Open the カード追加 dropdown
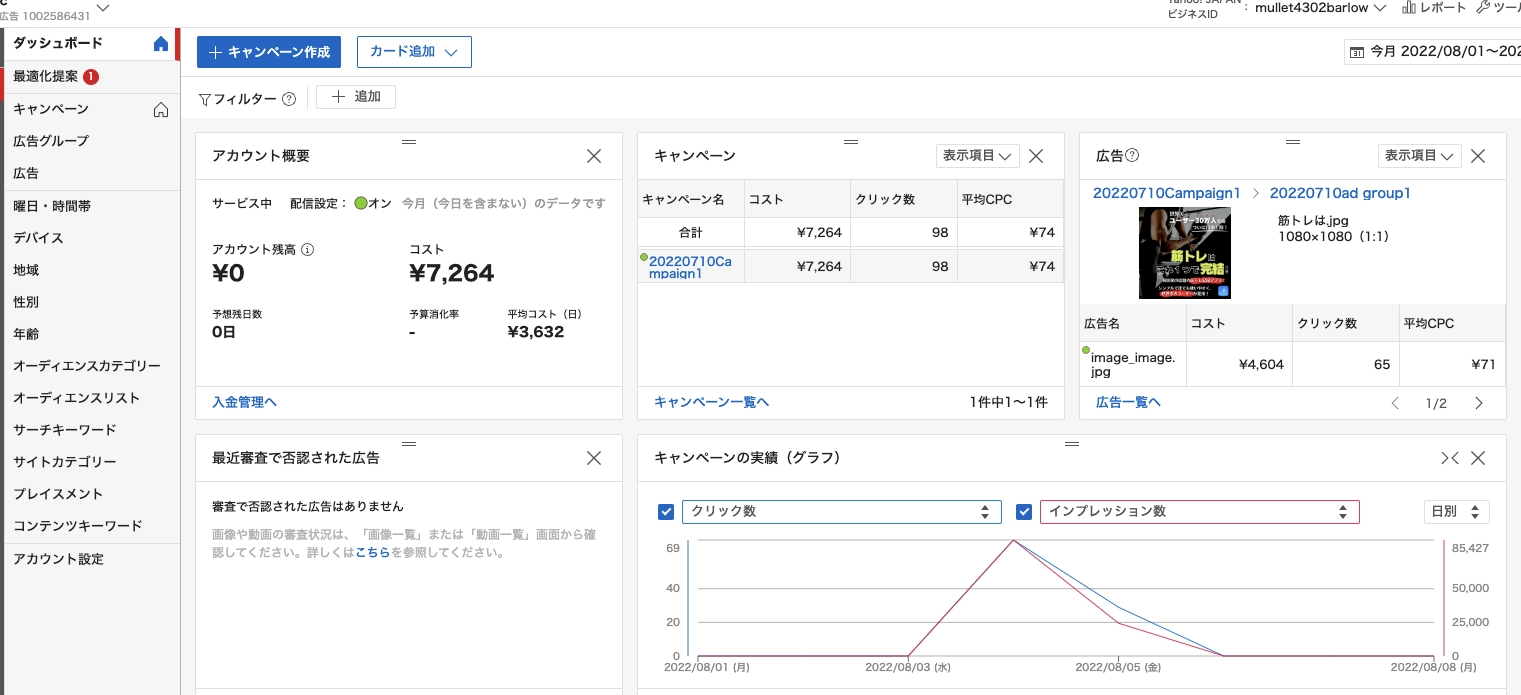Viewport: 1521px width, 695px height. click(414, 52)
